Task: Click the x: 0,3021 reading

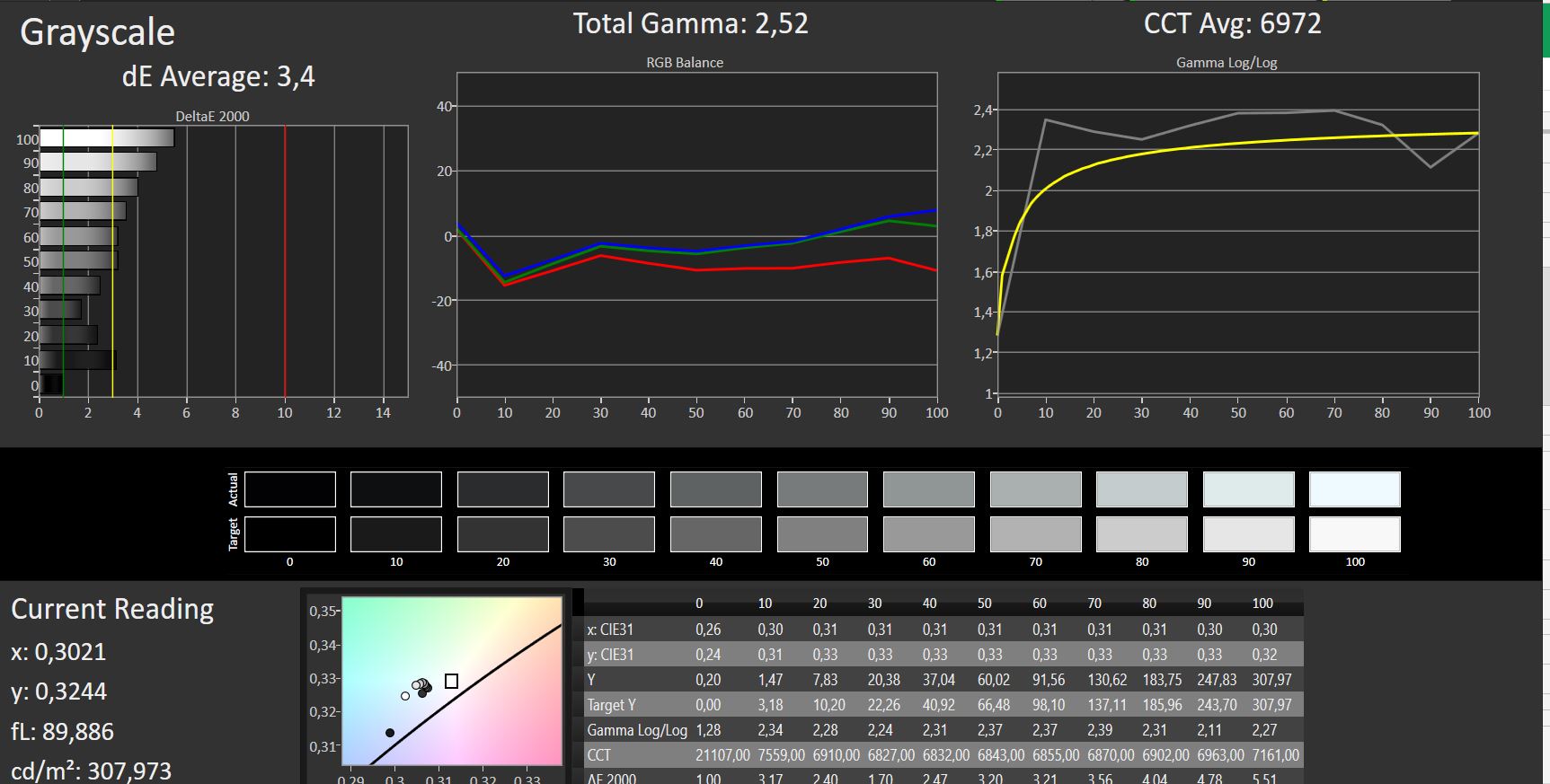Action: (58, 651)
